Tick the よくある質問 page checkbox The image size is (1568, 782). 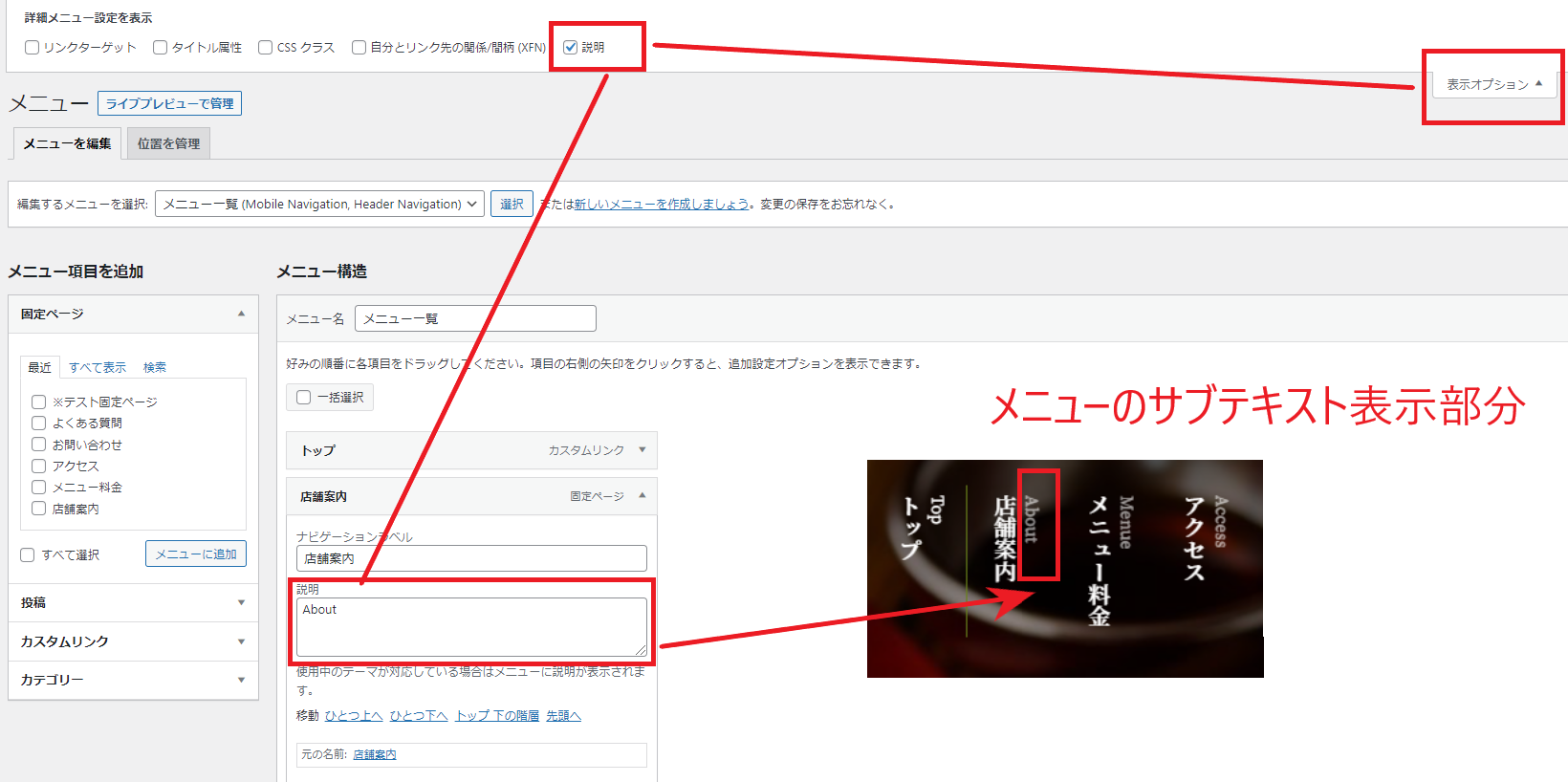[39, 423]
